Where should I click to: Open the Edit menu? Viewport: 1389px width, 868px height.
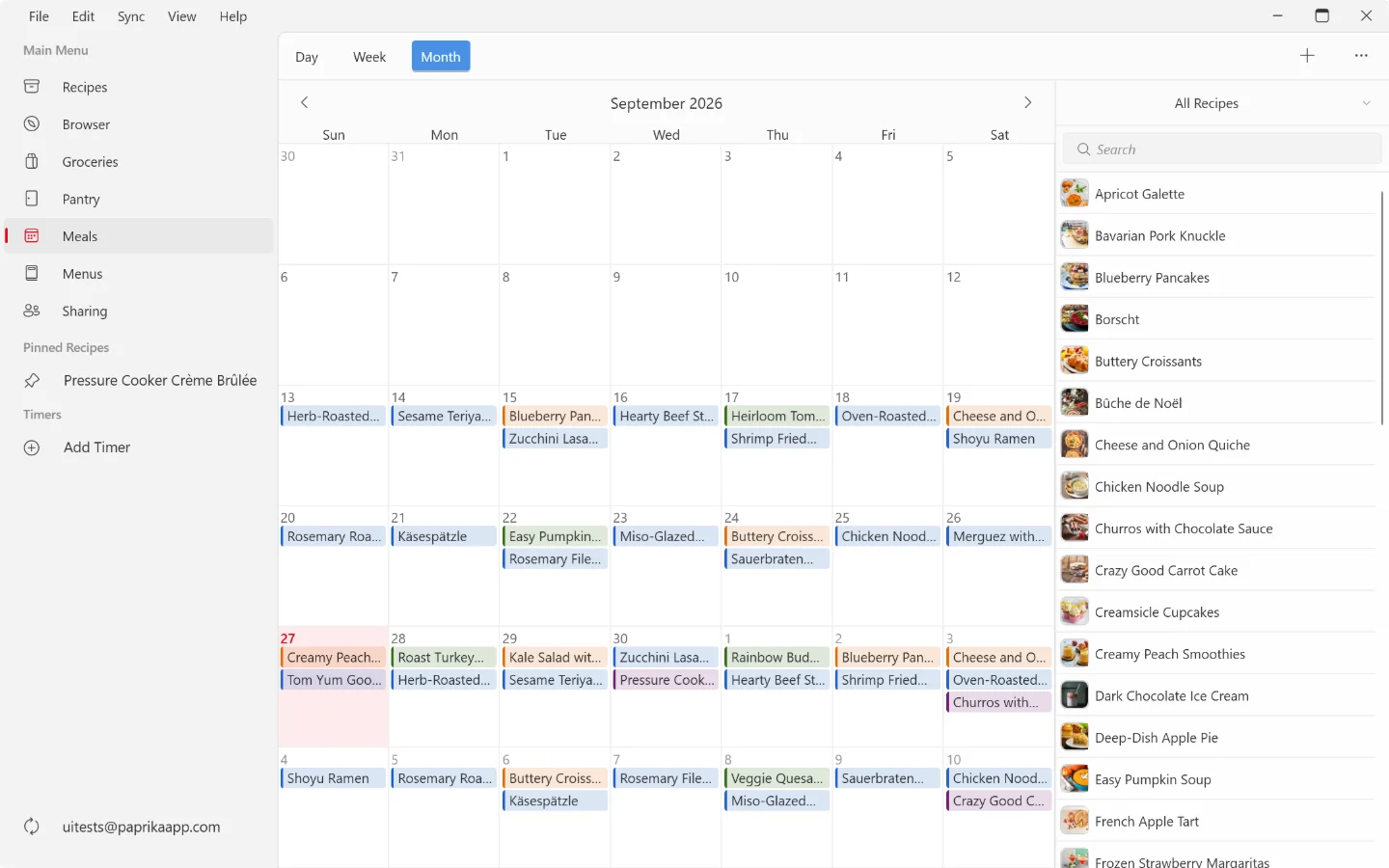point(84,16)
